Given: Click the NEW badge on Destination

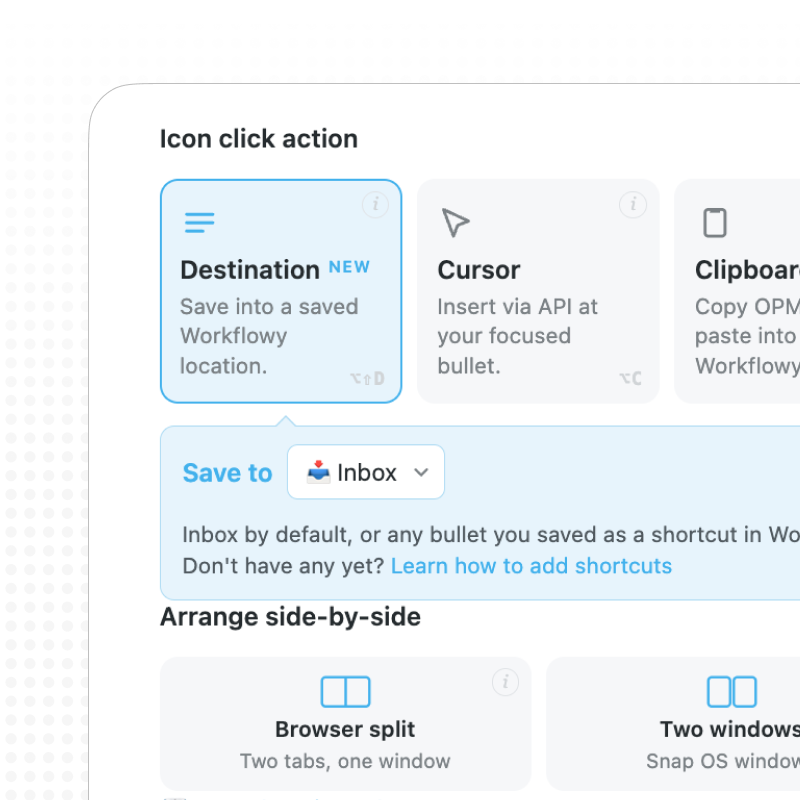Looking at the screenshot, I should 349,267.
